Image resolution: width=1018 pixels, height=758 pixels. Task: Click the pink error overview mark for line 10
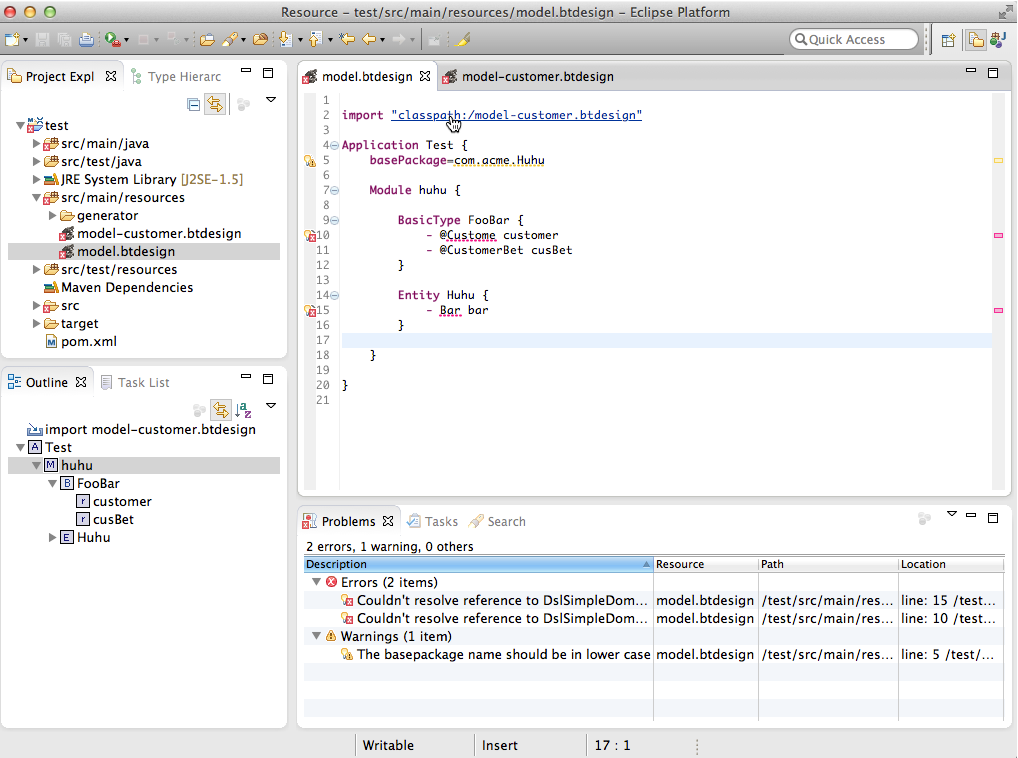click(999, 236)
